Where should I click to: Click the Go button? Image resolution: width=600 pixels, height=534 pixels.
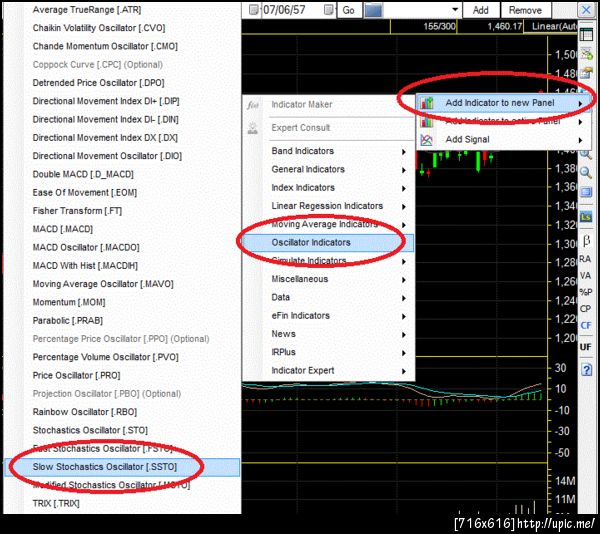coord(349,10)
